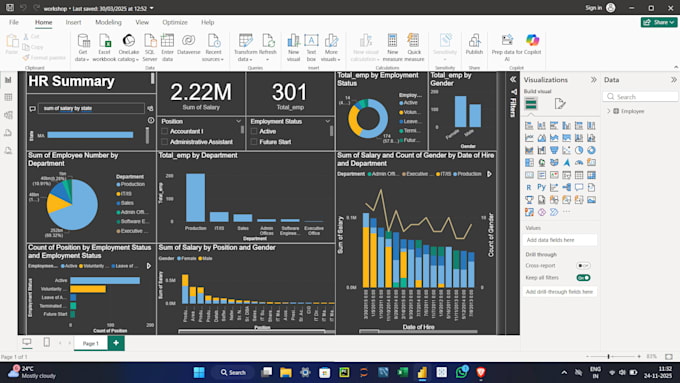The image size is (680, 383).
Task: Open Copilot from the ribbon
Action: (533, 44)
